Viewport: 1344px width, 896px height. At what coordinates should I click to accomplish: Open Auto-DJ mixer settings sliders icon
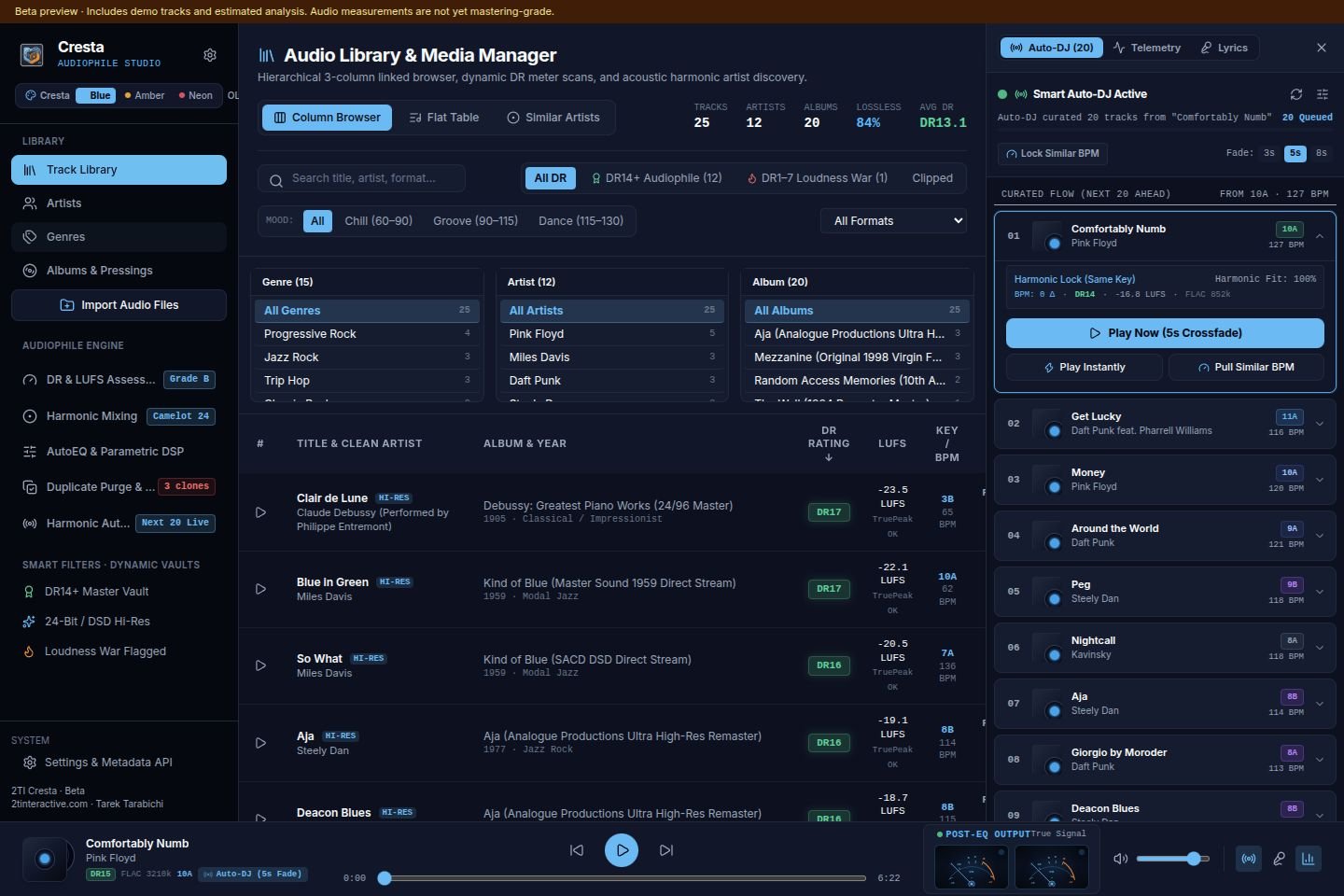pos(1323,94)
